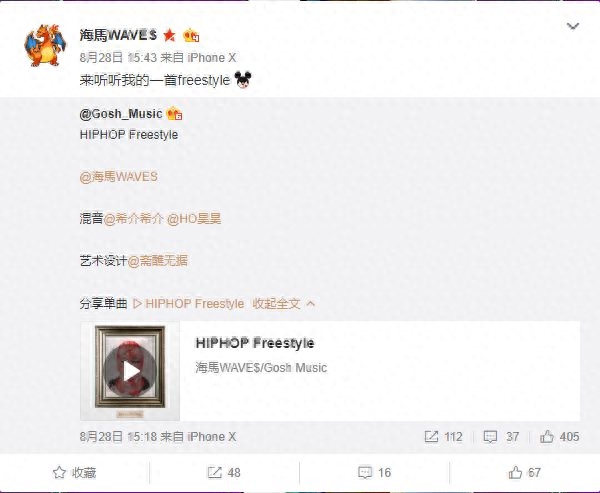
Task: Click the Mickey emoji in post text
Action: tap(243, 80)
